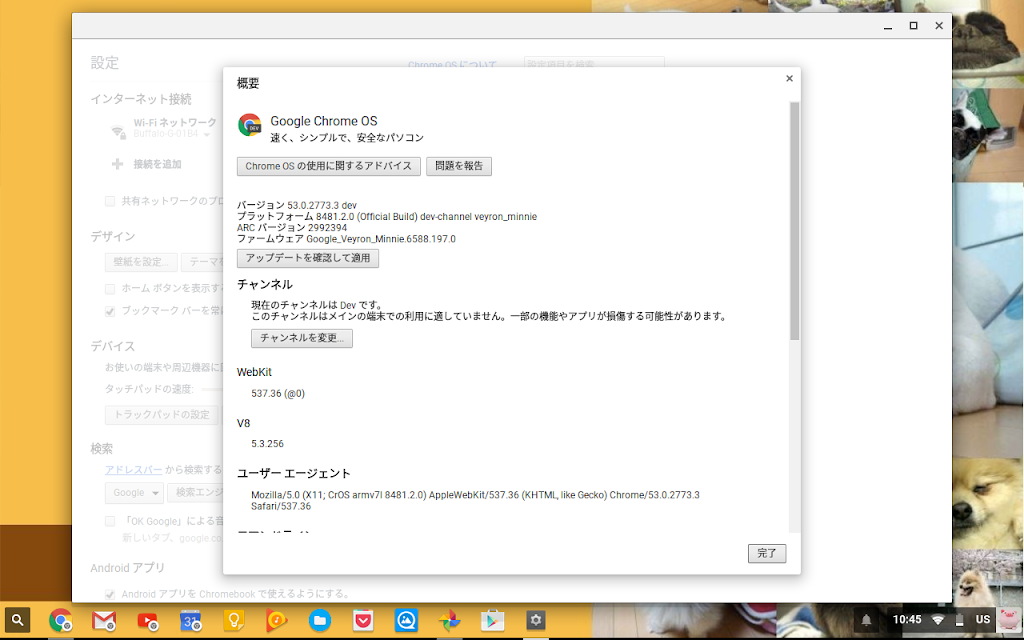This screenshot has width=1024, height=640.
Task: Launch Google Play Music from shelf
Action: pos(276,620)
